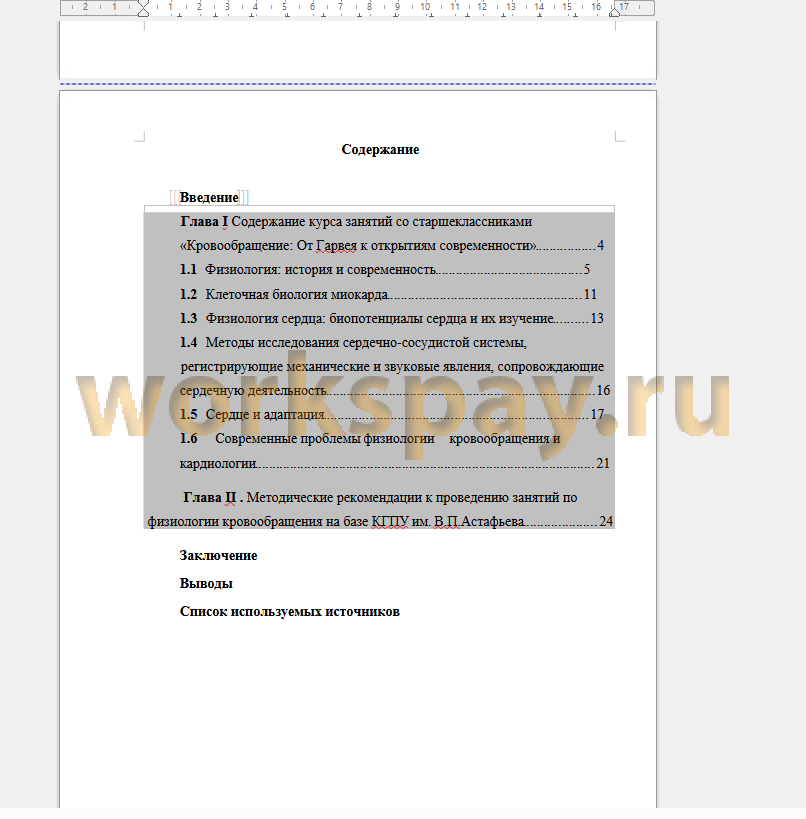Click the right indent marker on ruler
Viewport: 806px width, 819px height.
(x=615, y=12)
